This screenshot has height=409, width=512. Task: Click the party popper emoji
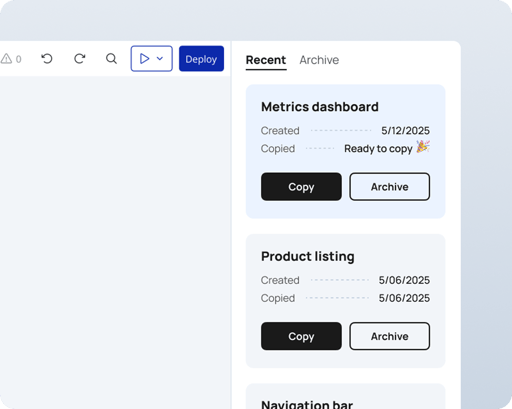point(423,147)
